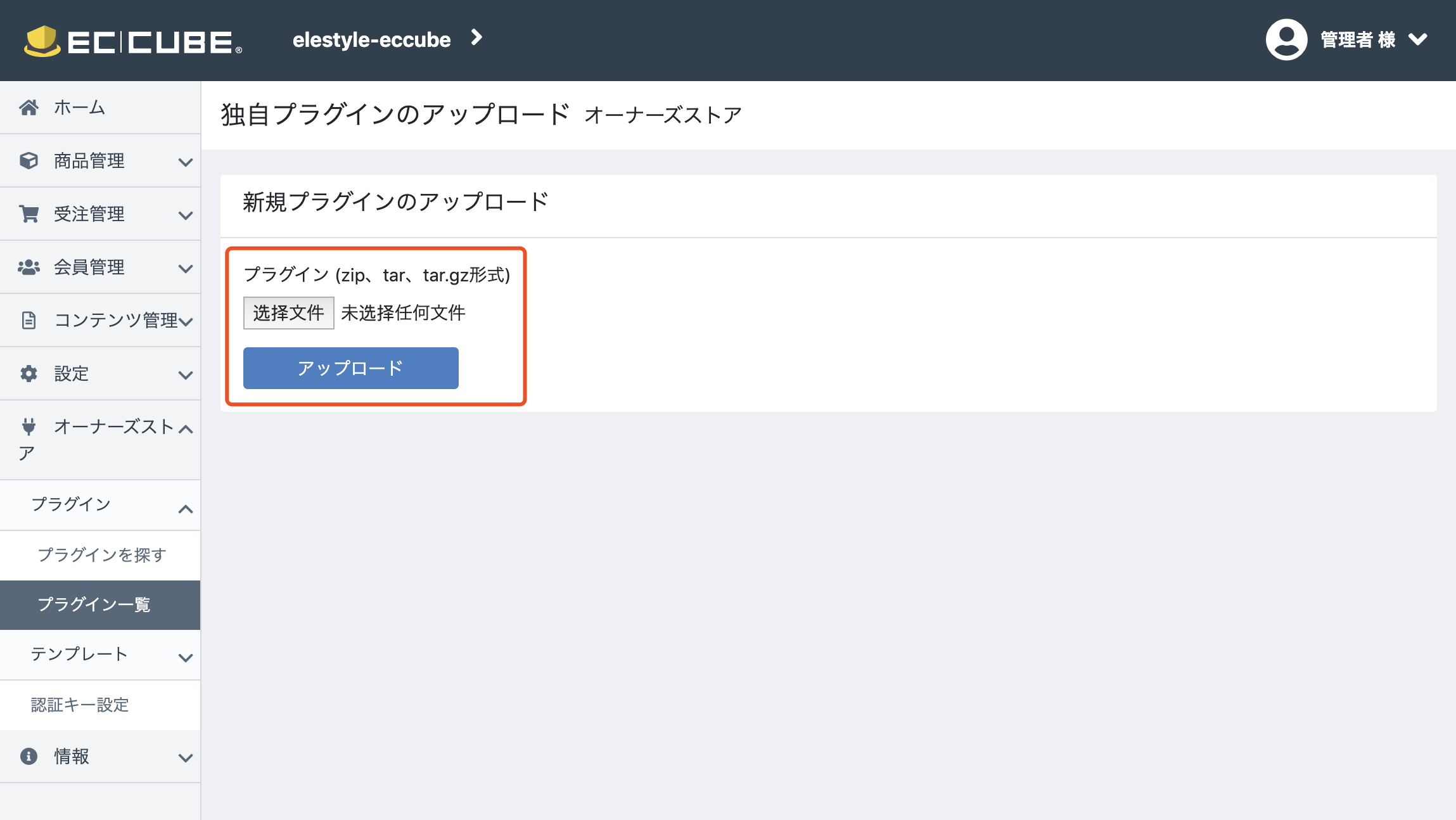Click the EC-CUBE logo
The image size is (1456, 820).
click(x=133, y=41)
